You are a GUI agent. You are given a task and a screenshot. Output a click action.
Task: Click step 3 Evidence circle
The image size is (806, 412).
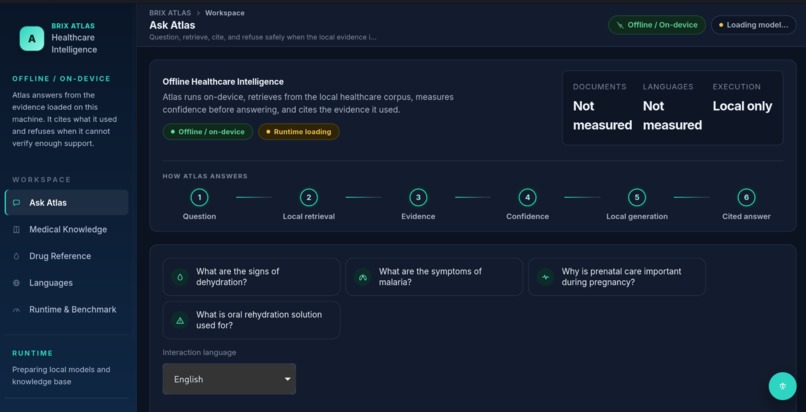pos(418,197)
